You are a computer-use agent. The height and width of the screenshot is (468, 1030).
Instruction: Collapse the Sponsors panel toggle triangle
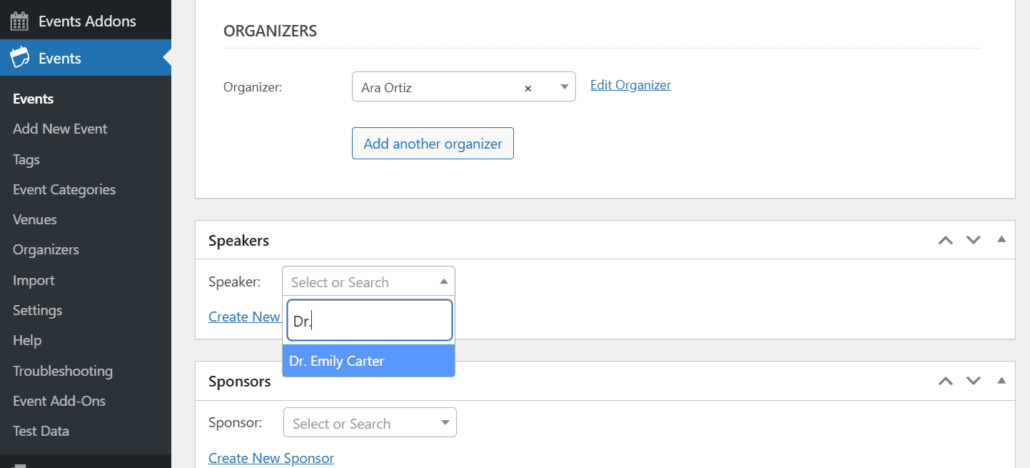coord(1000,381)
